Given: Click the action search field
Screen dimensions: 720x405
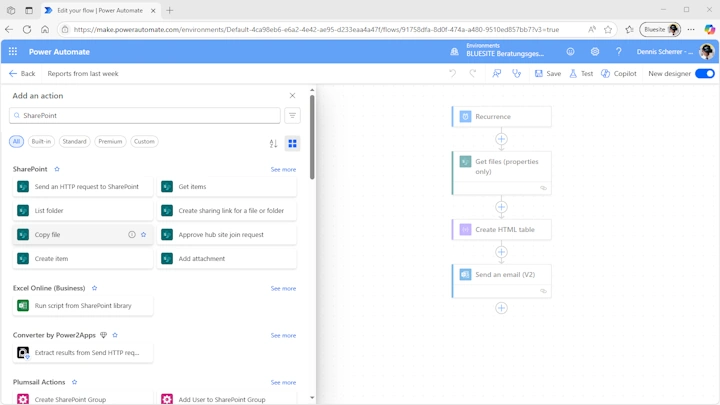Looking at the screenshot, I should [x=145, y=115].
